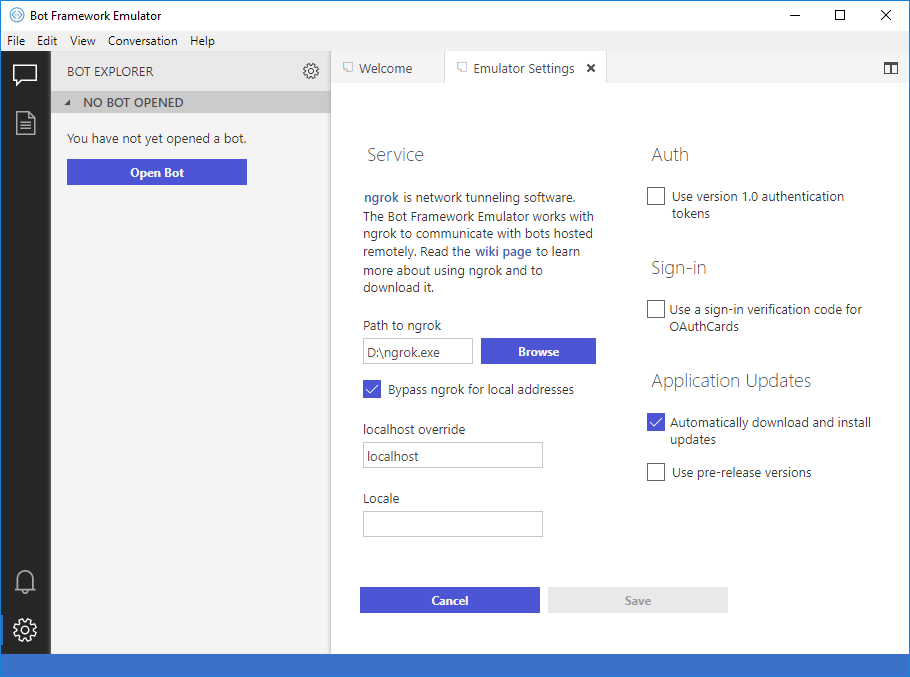Image resolution: width=910 pixels, height=677 pixels.
Task: Follow the ngrok hyperlink
Action: (381, 198)
